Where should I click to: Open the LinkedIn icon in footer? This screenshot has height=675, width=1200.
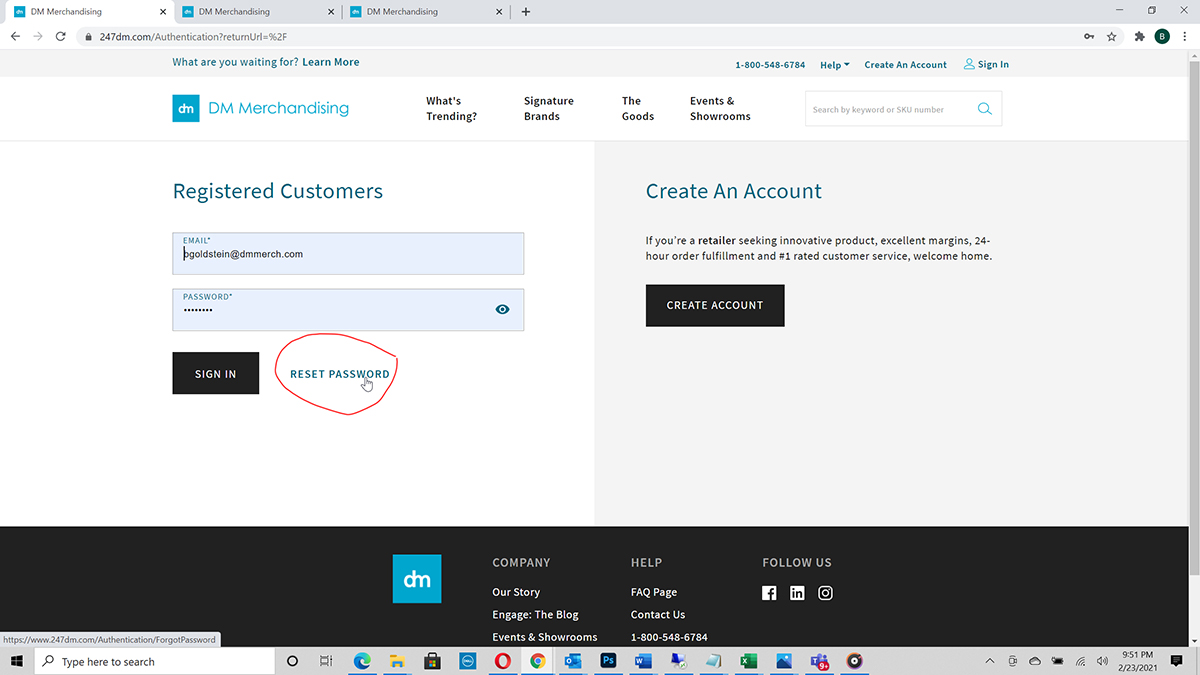pos(797,593)
